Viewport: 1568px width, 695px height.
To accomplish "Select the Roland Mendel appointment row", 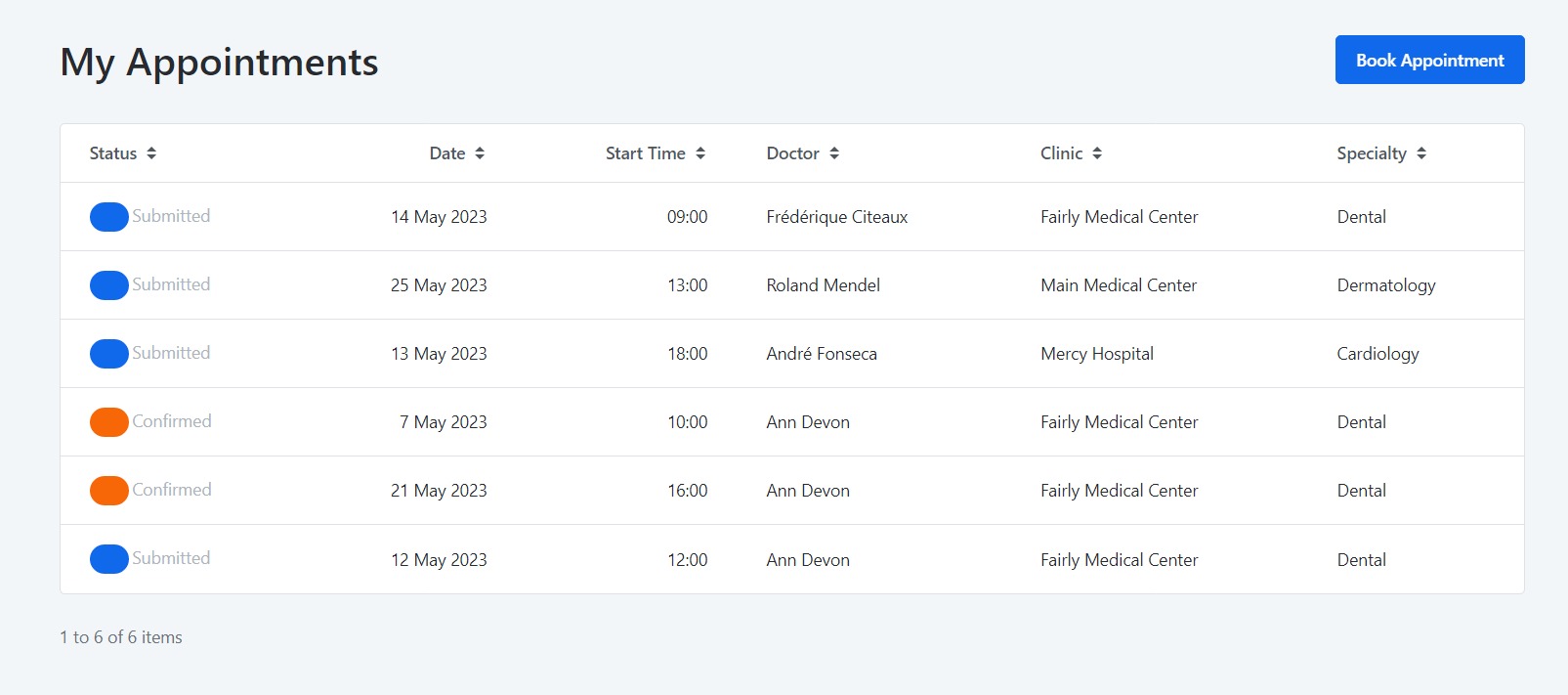I will click(x=792, y=285).
